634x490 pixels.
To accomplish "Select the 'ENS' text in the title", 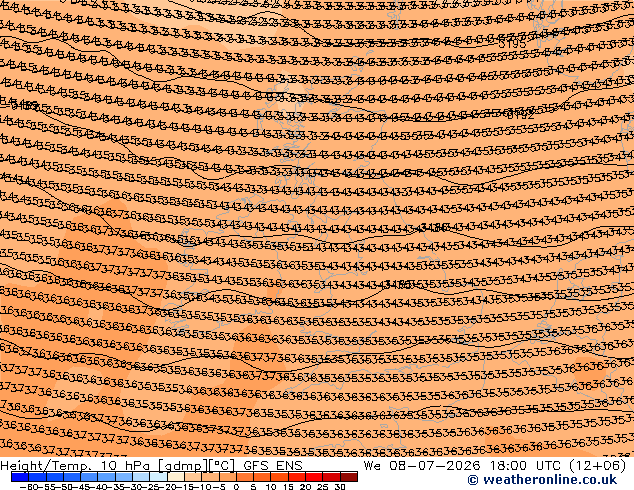I will (290, 466).
